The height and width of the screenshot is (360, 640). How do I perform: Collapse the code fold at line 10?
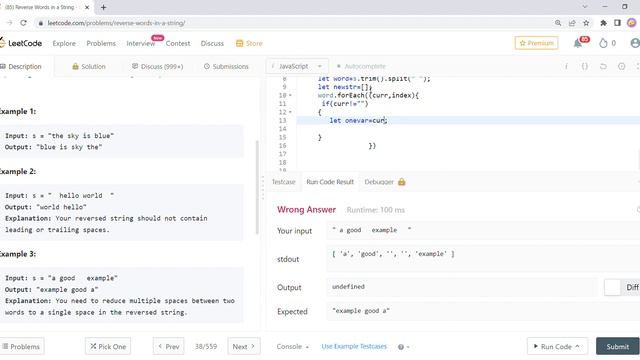(x=290, y=96)
